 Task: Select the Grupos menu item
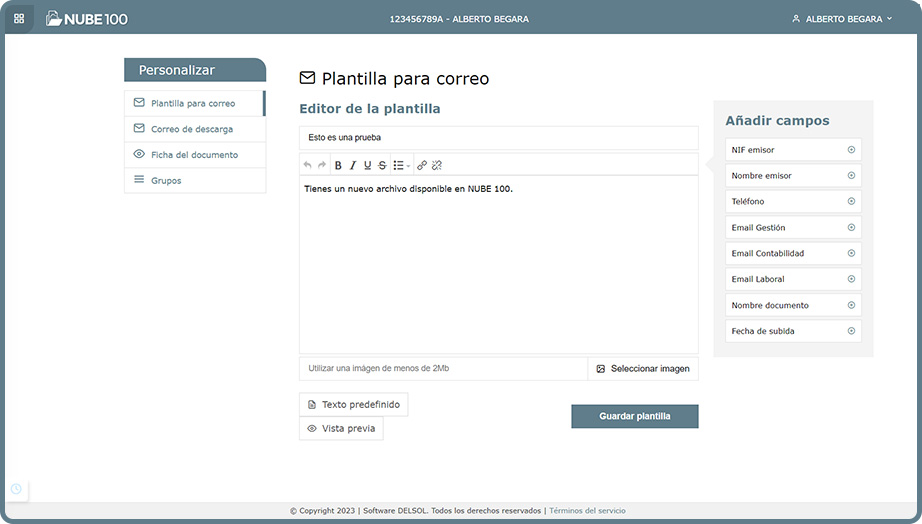click(166, 181)
